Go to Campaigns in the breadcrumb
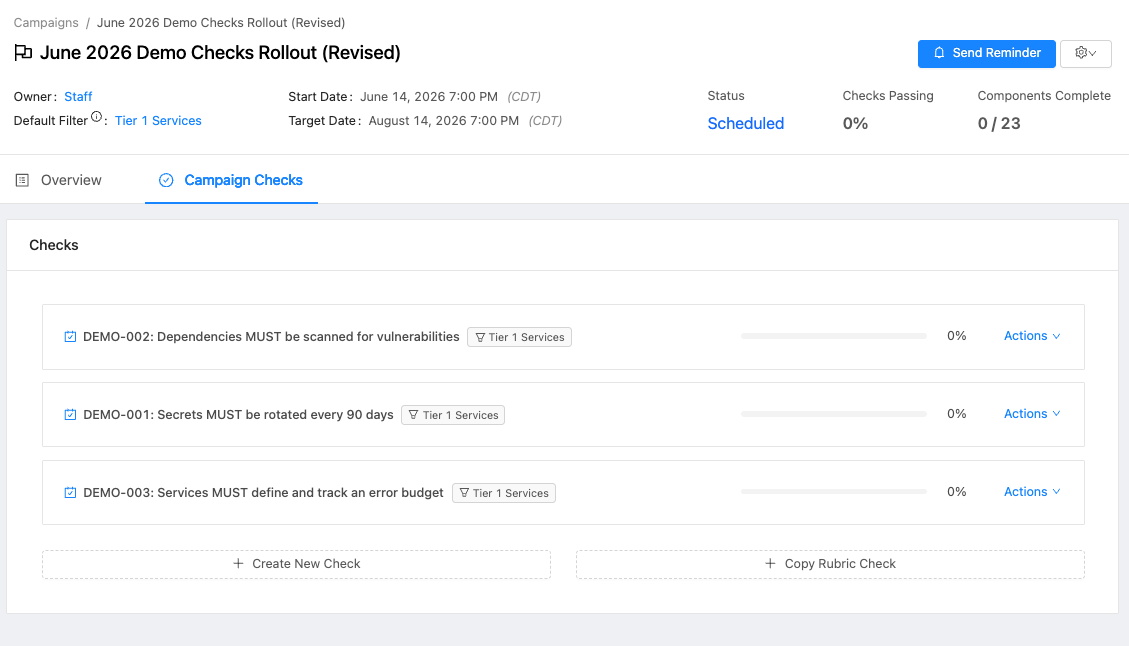The image size is (1129, 646). 46,22
